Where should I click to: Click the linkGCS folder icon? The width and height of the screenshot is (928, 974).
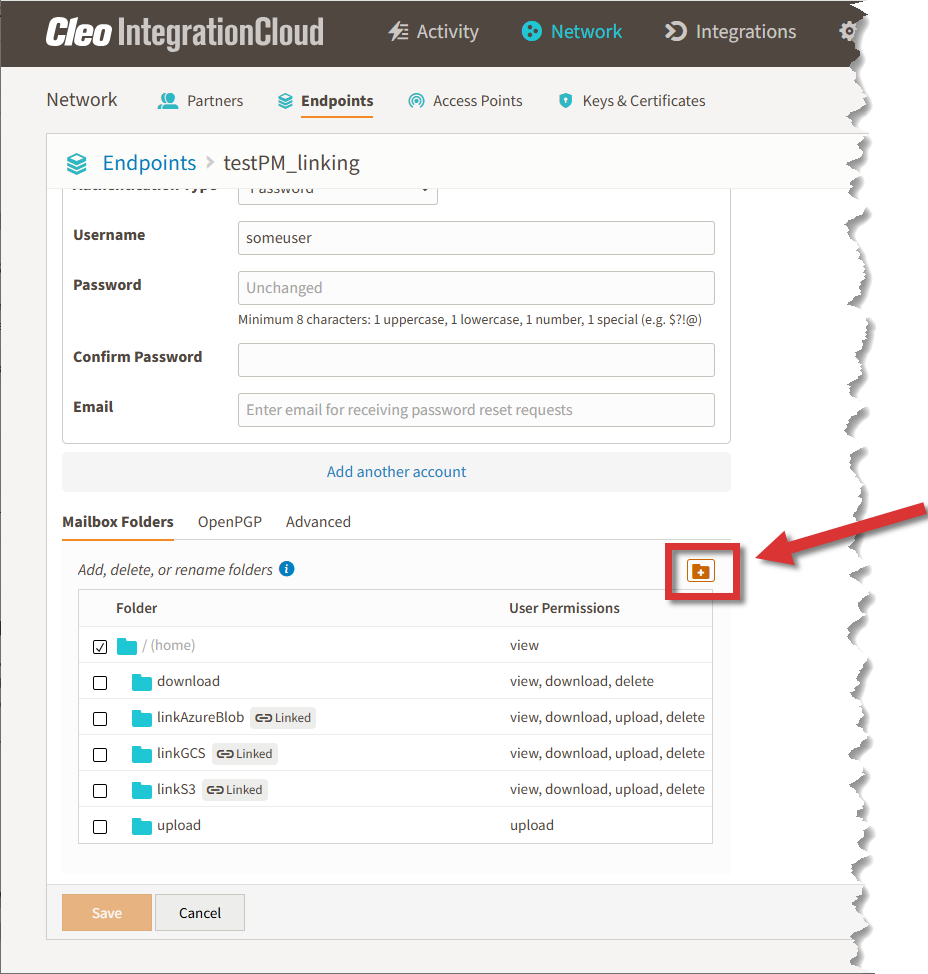pyautogui.click(x=142, y=754)
